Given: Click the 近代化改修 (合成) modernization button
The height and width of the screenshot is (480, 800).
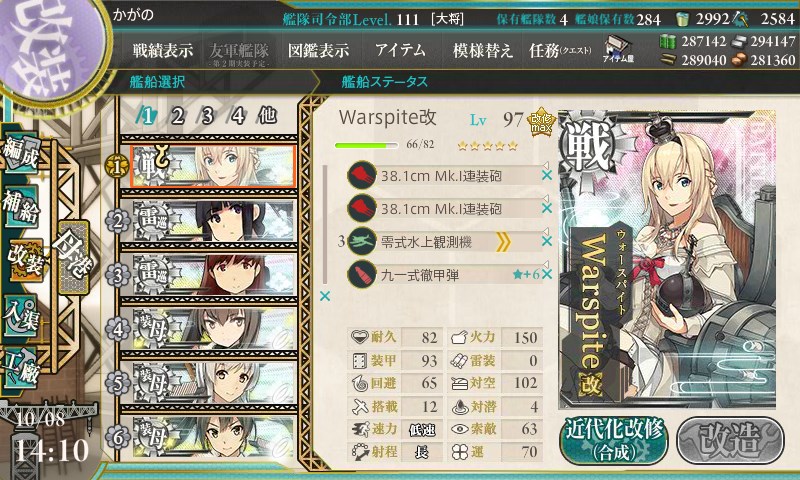Looking at the screenshot, I should pos(614,440).
